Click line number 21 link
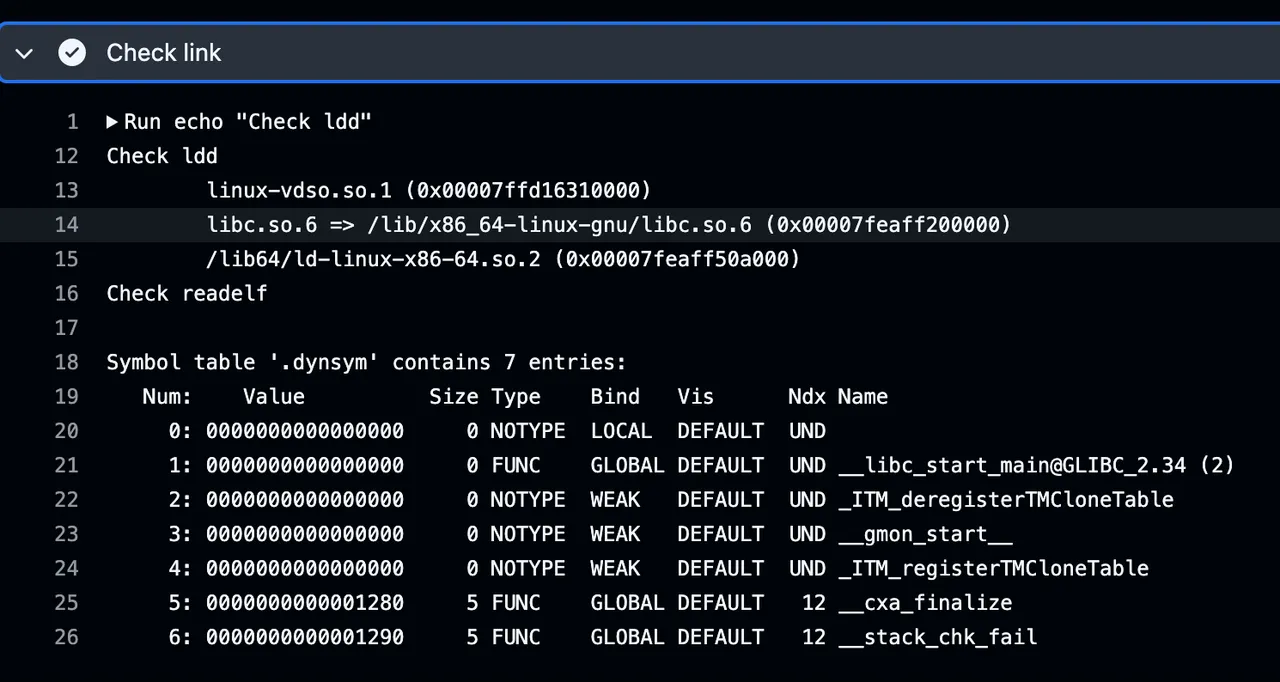Image resolution: width=1280 pixels, height=682 pixels. (66, 465)
